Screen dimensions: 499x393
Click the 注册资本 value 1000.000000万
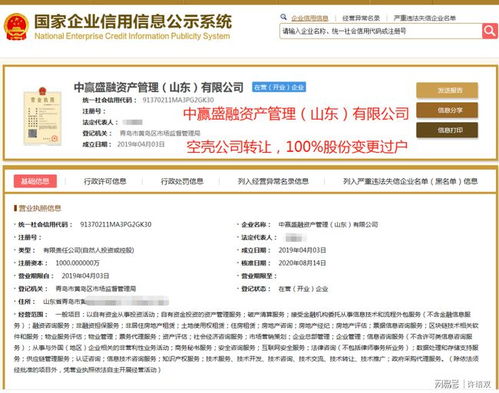point(77,263)
